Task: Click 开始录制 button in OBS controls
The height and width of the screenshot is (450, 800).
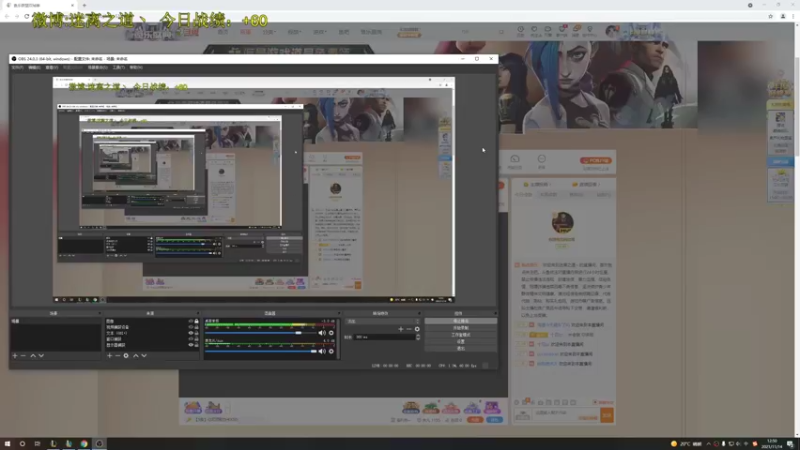Action: click(461, 328)
